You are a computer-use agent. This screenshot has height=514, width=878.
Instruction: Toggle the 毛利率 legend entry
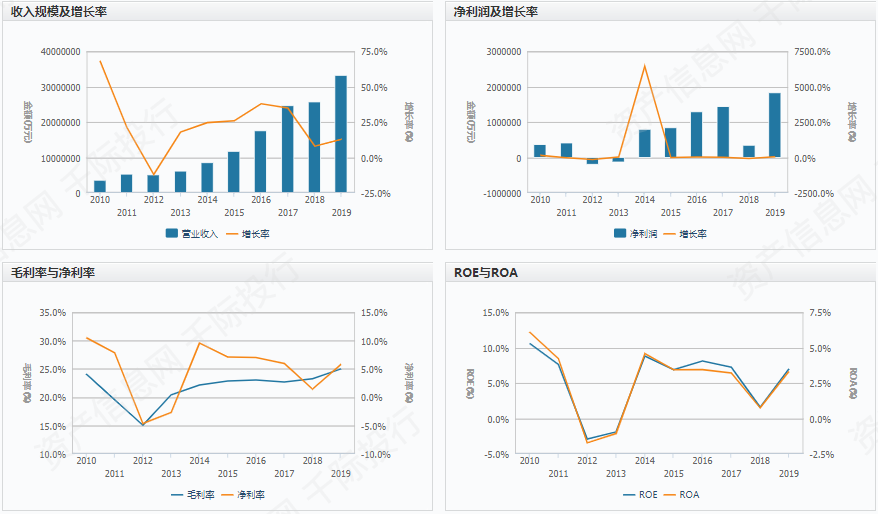point(194,495)
